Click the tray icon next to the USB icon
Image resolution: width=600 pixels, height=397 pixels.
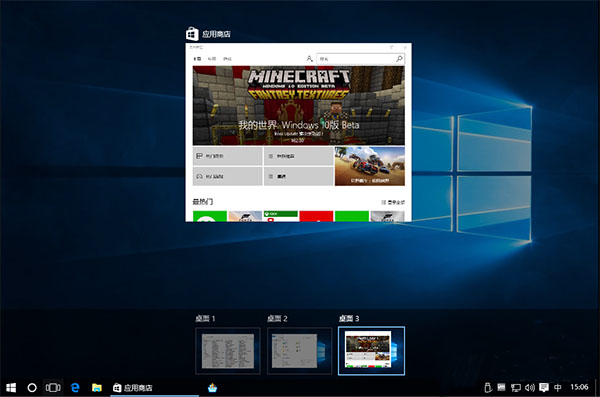pos(501,387)
